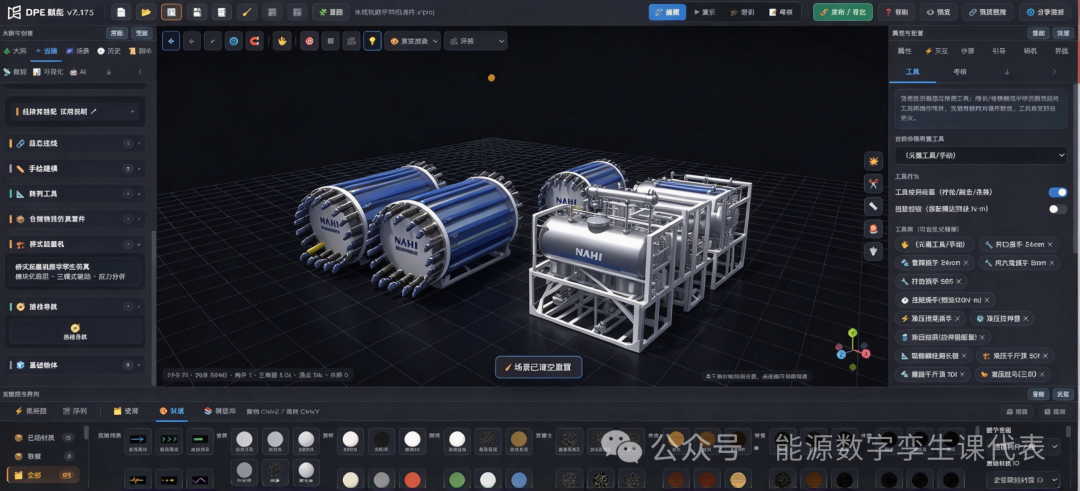Click the share button with blue icon

point(1046,12)
